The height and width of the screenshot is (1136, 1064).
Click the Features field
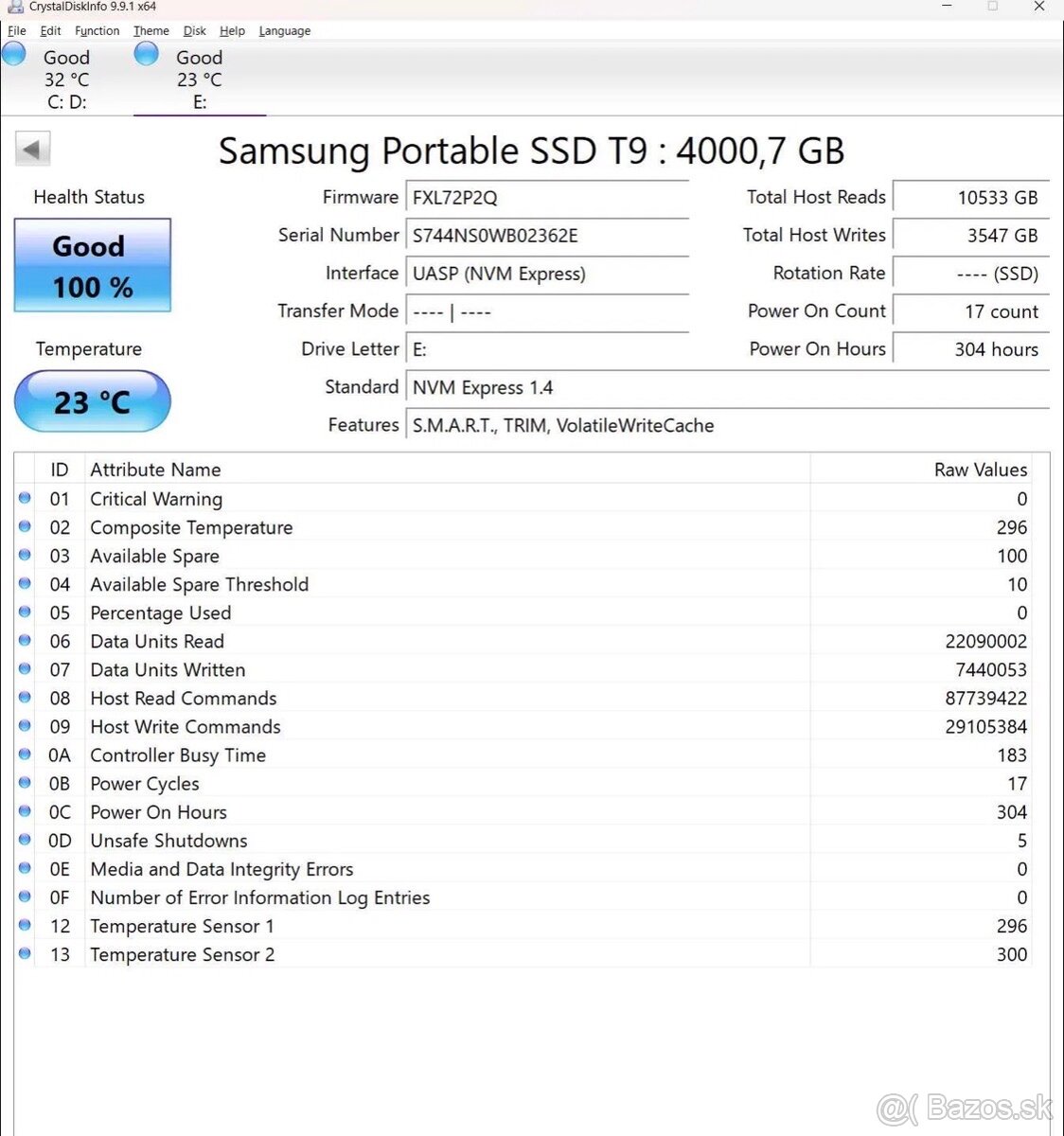pos(727,425)
